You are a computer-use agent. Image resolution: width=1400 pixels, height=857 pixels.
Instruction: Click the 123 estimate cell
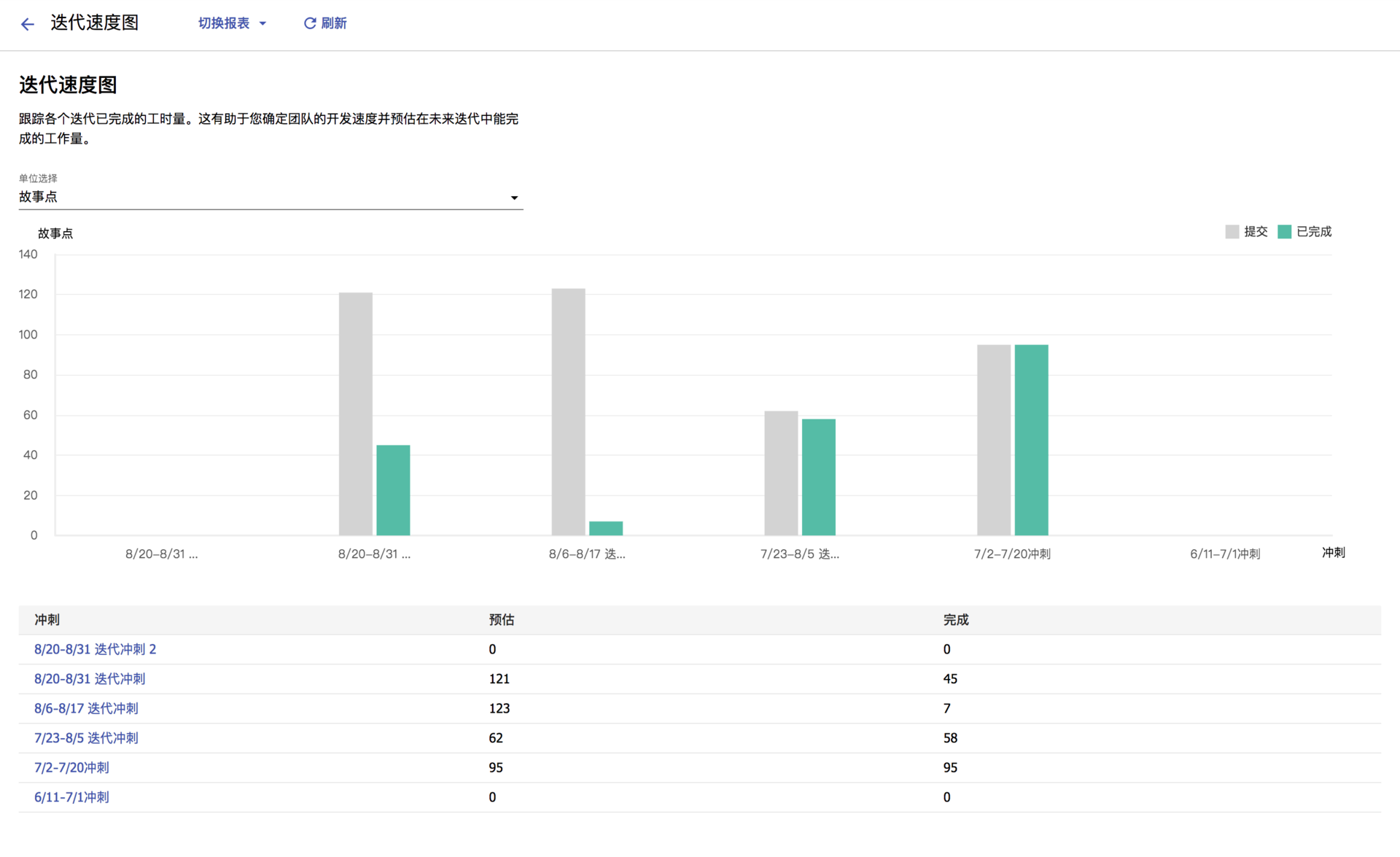(499, 708)
